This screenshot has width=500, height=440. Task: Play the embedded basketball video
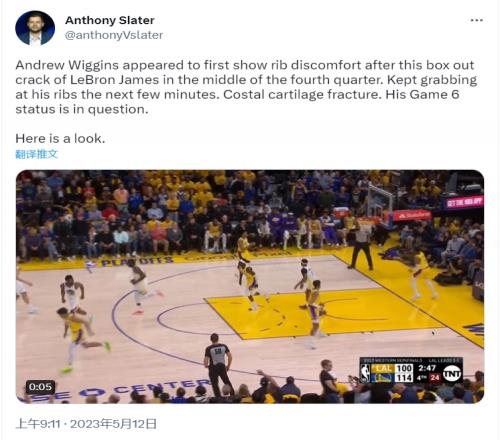250,287
